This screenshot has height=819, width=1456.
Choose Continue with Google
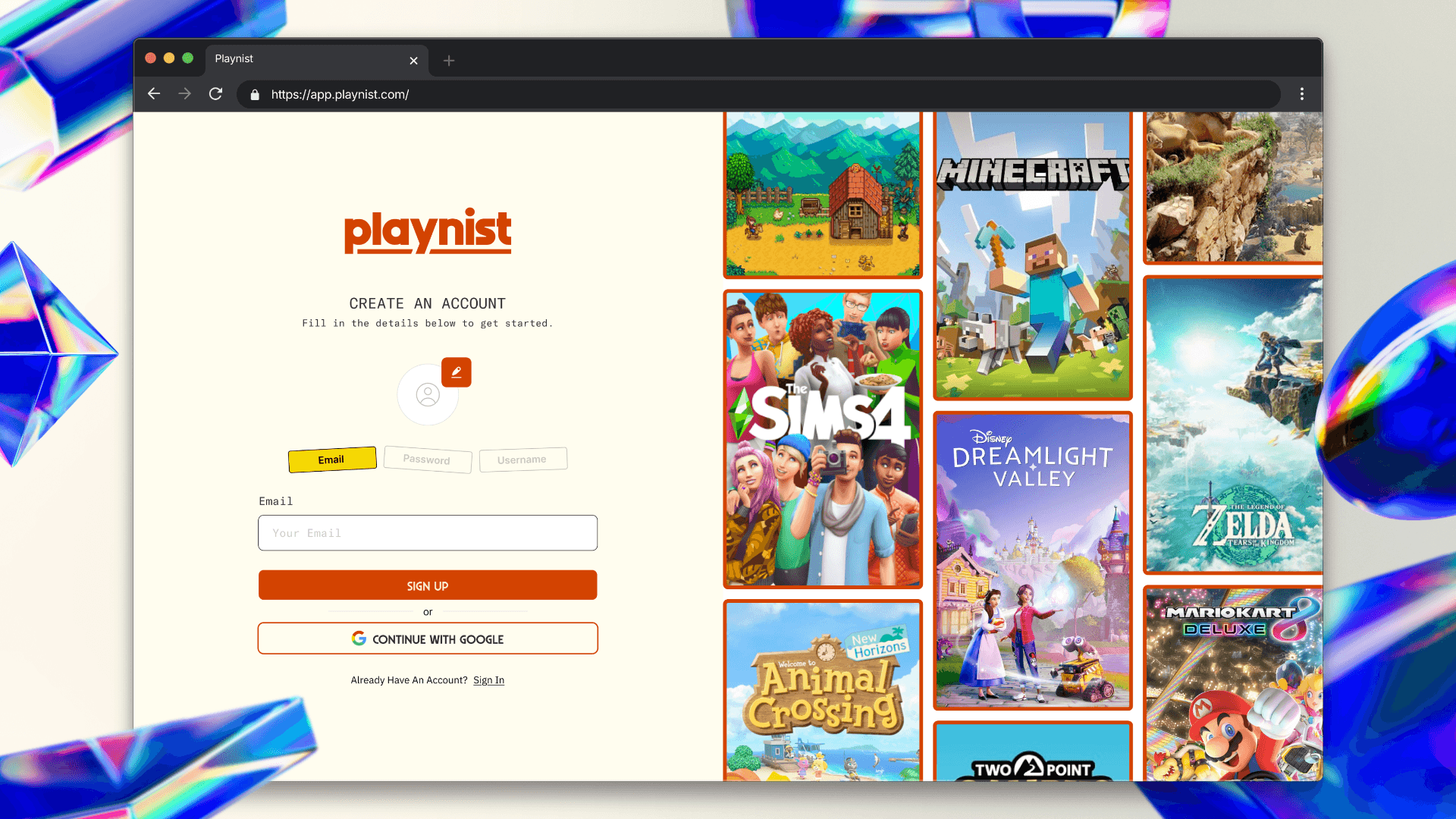tap(428, 639)
